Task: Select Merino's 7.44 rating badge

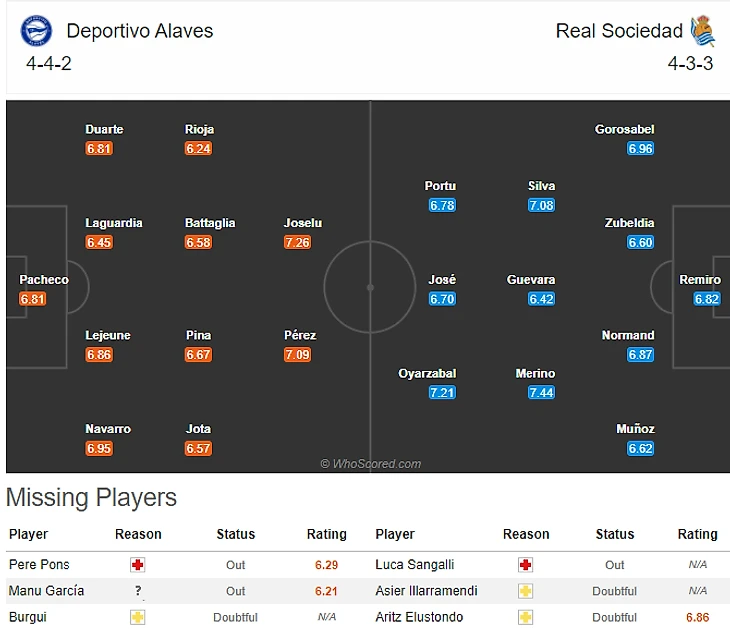Action: (x=541, y=392)
